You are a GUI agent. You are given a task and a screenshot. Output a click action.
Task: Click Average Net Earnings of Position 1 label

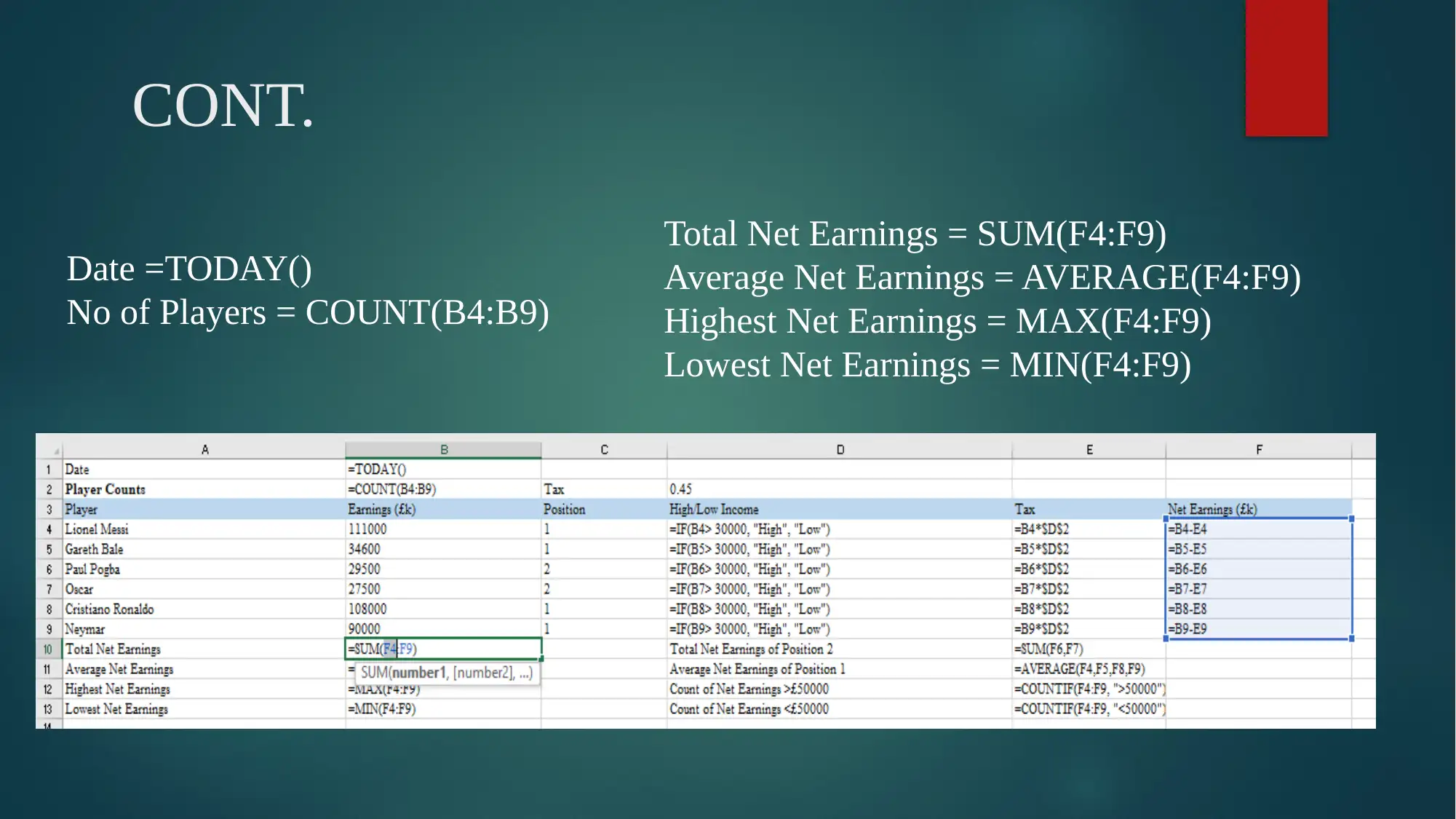click(840, 669)
